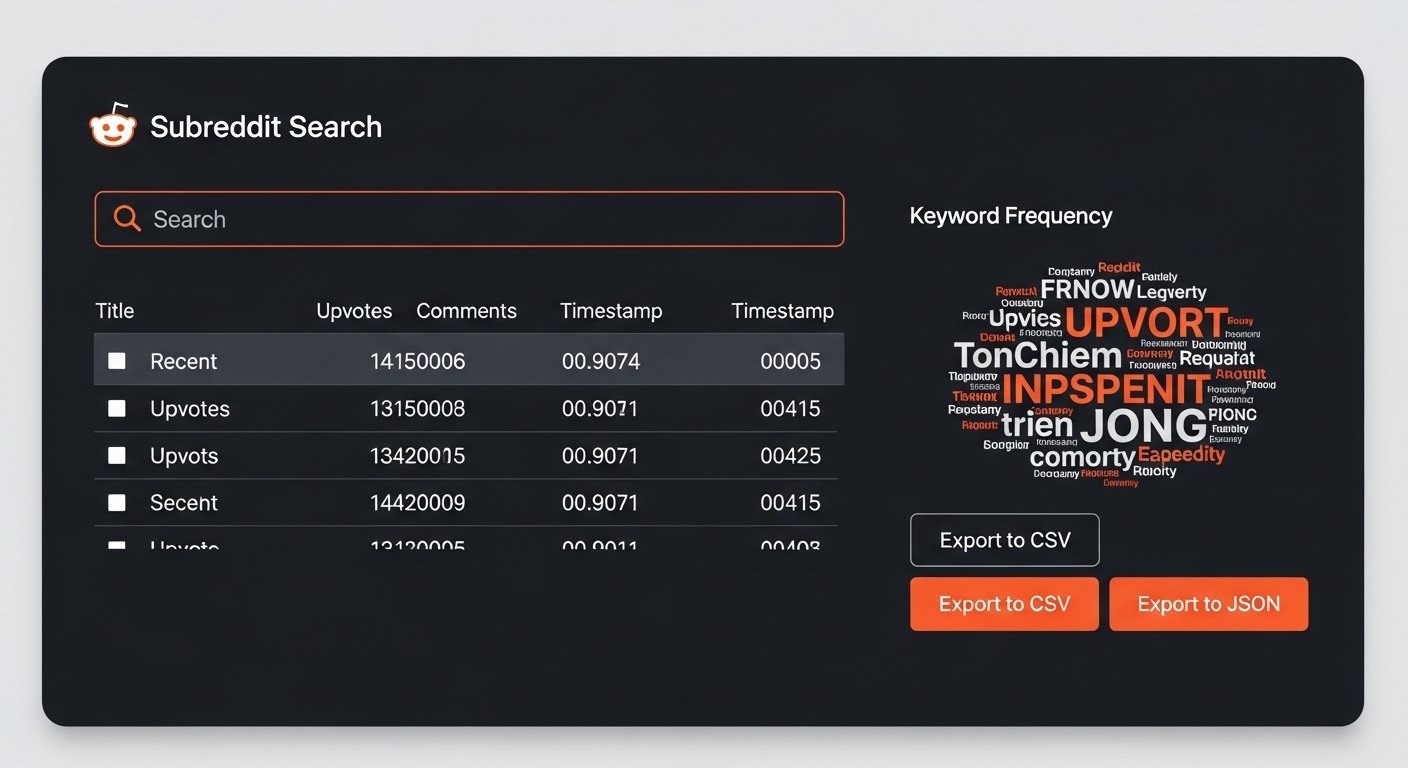This screenshot has height=768, width=1408.
Task: Click the Reddit mascot logo icon
Action: point(112,125)
